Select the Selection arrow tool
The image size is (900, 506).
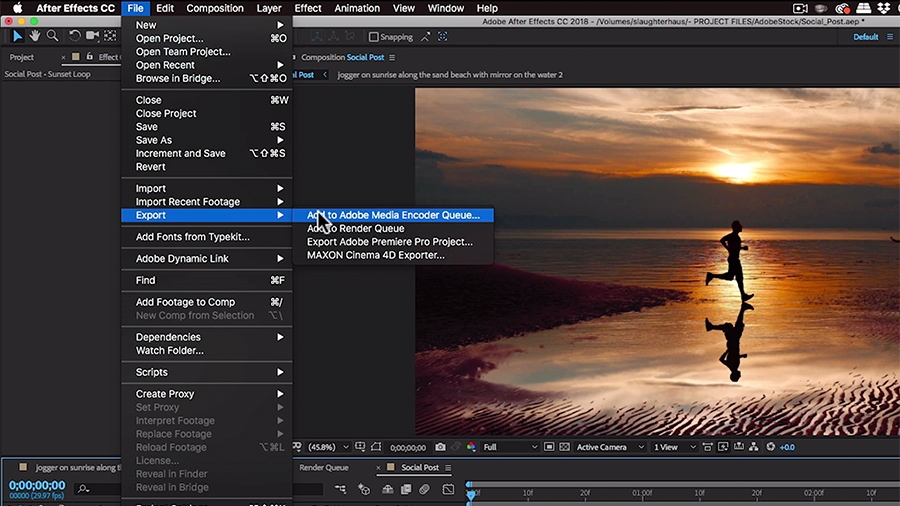click(17, 36)
